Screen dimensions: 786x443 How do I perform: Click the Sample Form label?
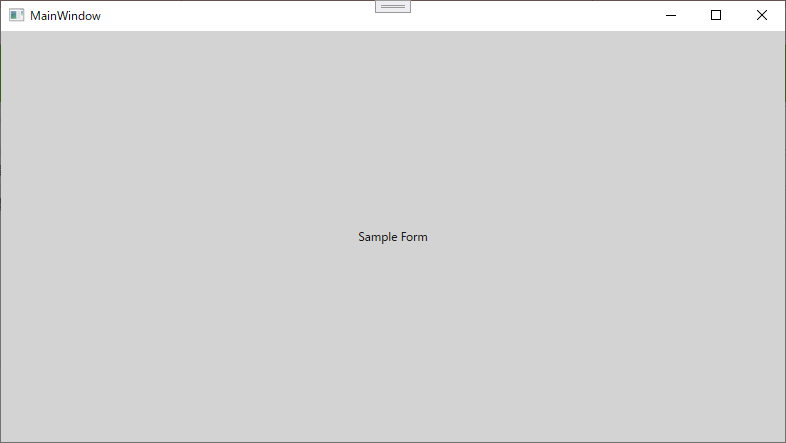click(x=393, y=237)
